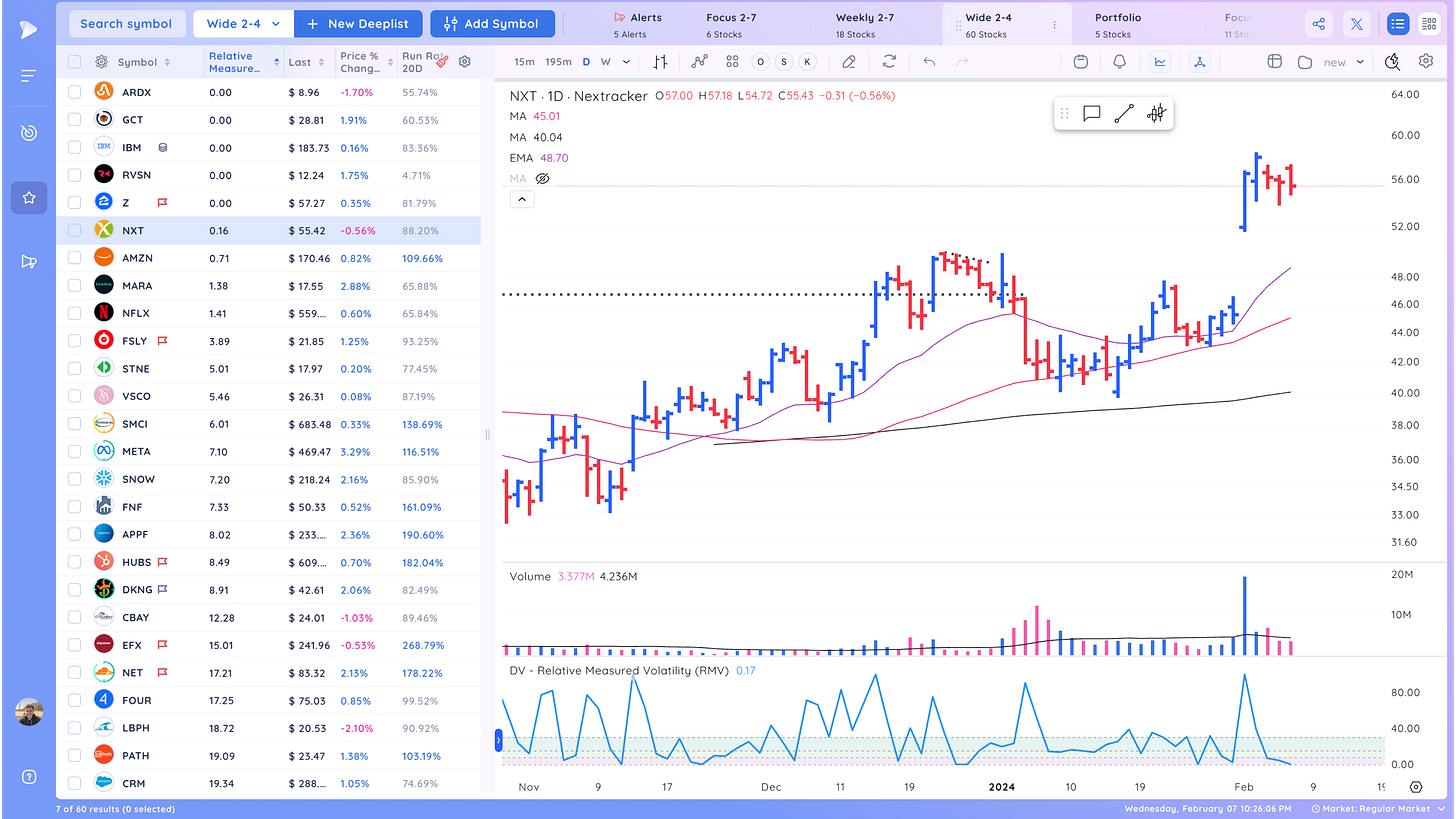
Task: Sort by the Last price column
Action: tap(306, 62)
